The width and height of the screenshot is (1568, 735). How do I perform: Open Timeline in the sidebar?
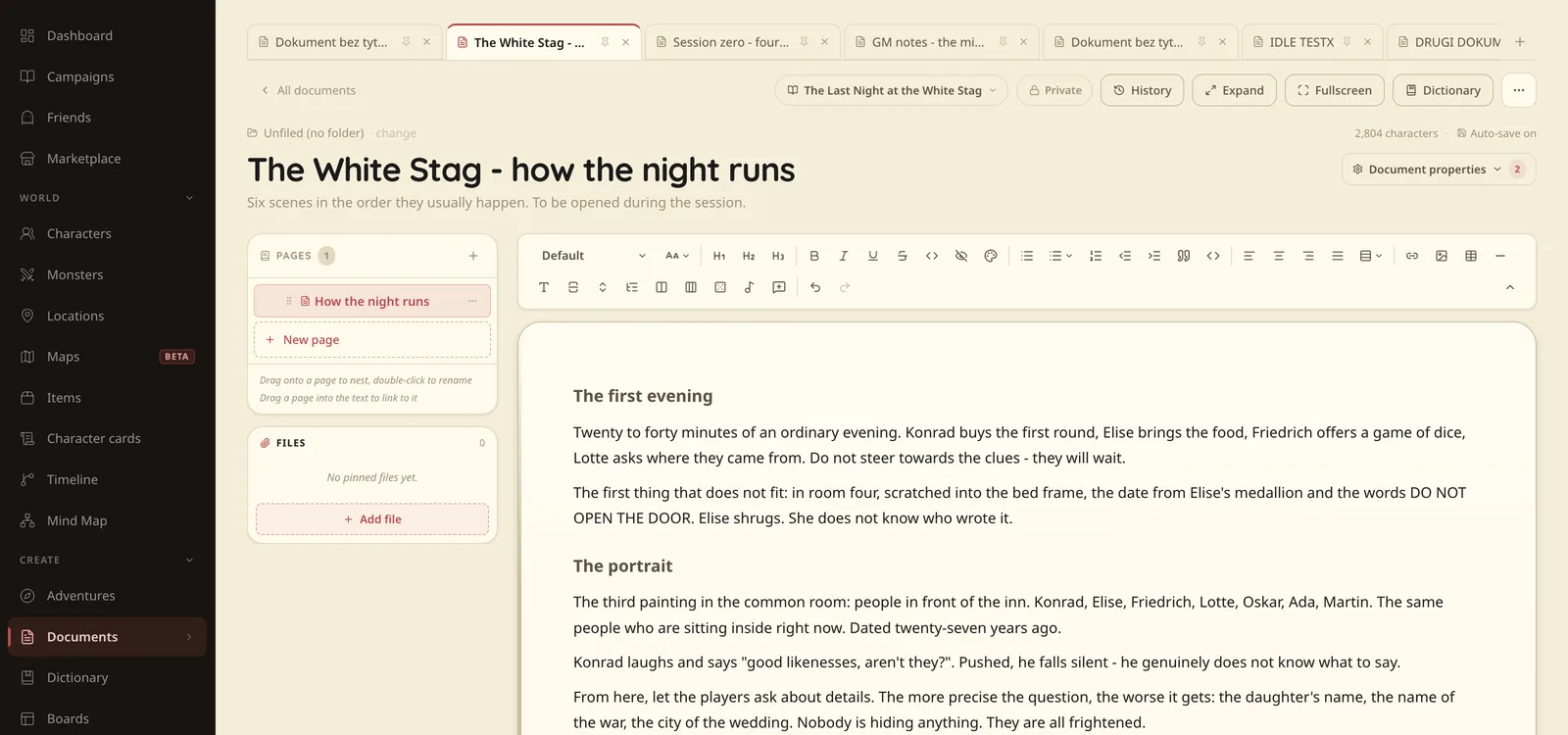point(108,480)
